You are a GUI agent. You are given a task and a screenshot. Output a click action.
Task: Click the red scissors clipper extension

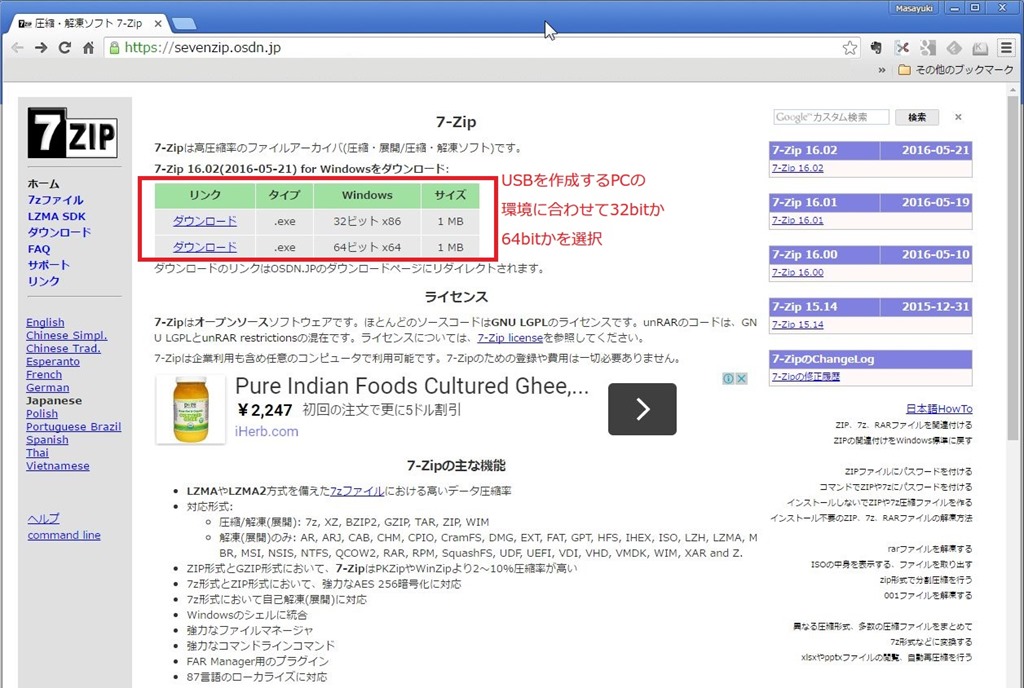coord(903,48)
